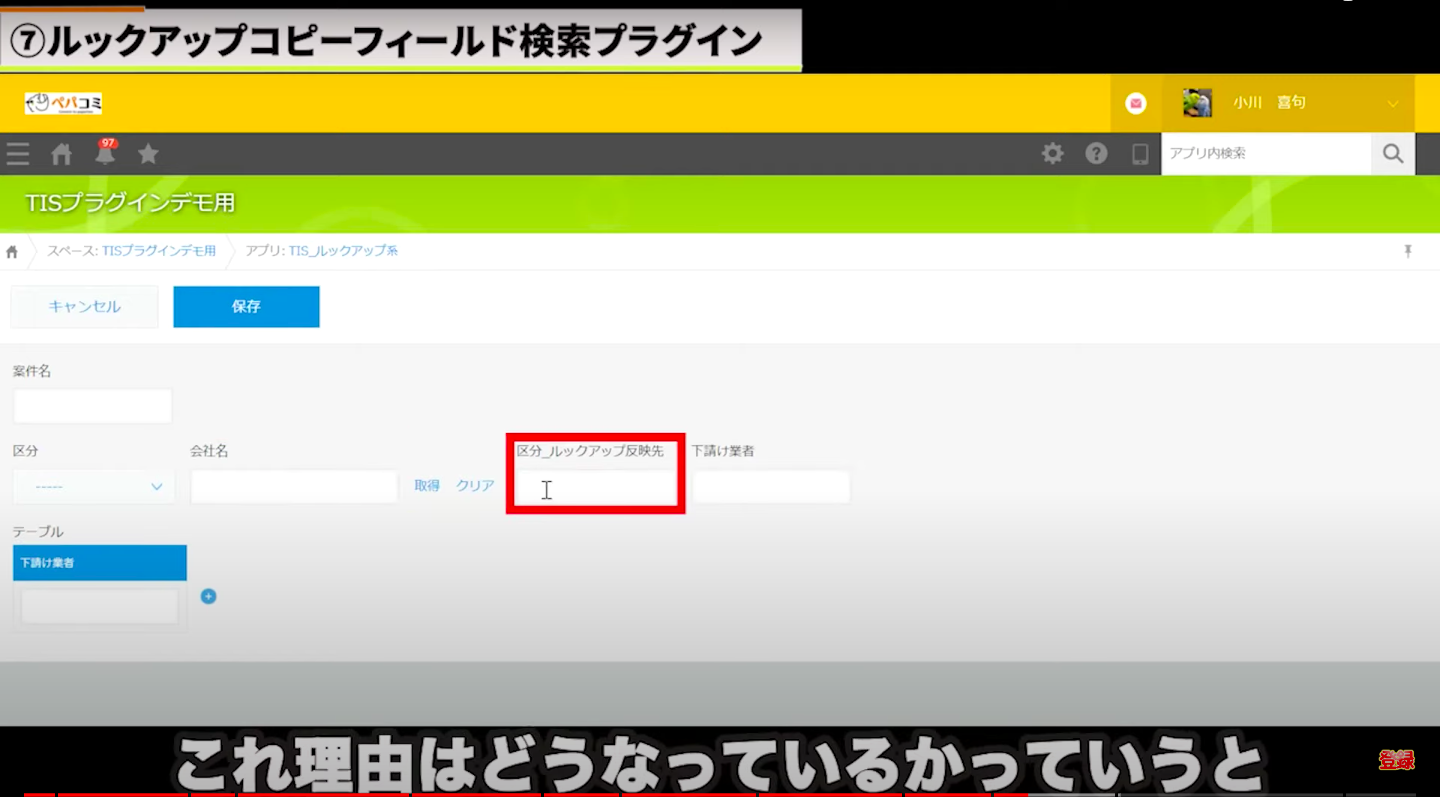Open the hamburger menu icon
Image resolution: width=1440 pixels, height=797 pixels.
(x=17, y=154)
